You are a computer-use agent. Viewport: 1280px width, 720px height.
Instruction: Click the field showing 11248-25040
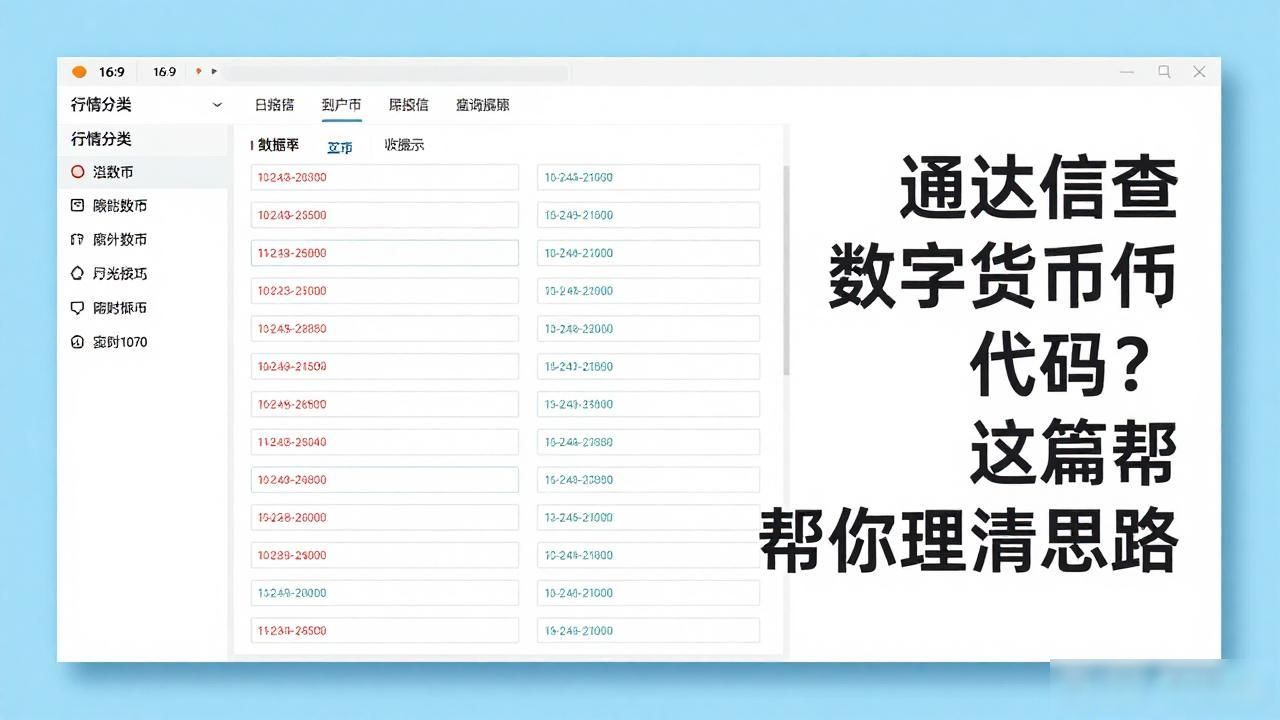tap(385, 442)
